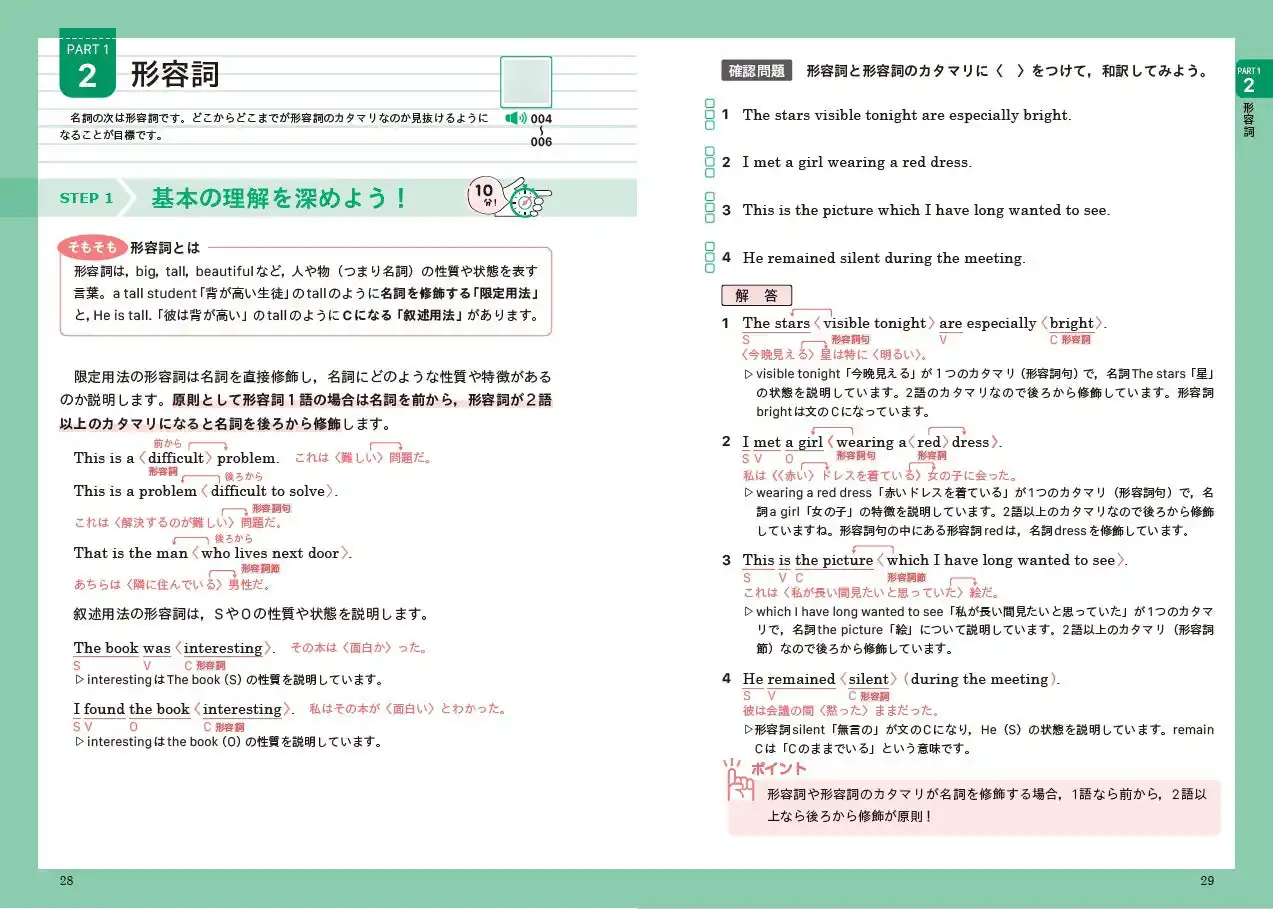The height and width of the screenshot is (909, 1273).
Task: Click the pointing finger icon next to ポイント
Action: point(739,781)
